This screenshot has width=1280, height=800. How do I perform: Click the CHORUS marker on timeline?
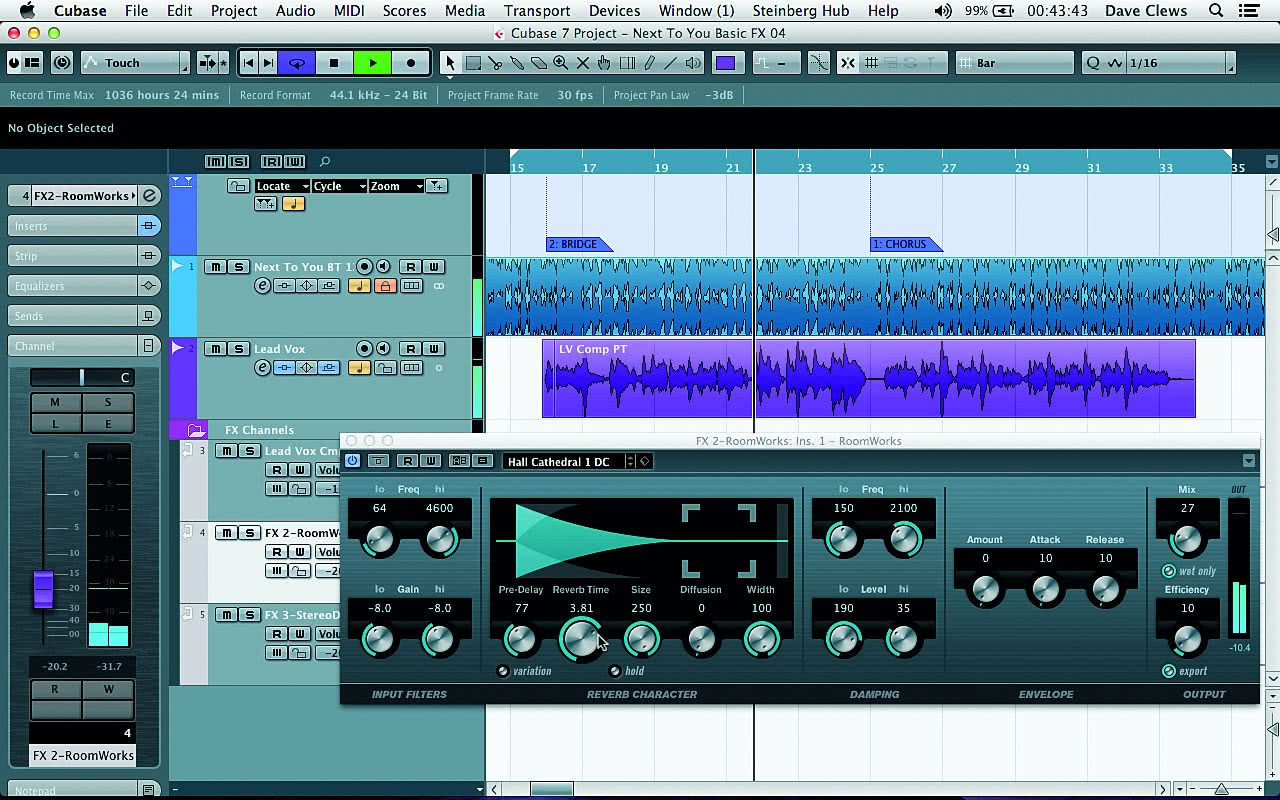click(905, 244)
